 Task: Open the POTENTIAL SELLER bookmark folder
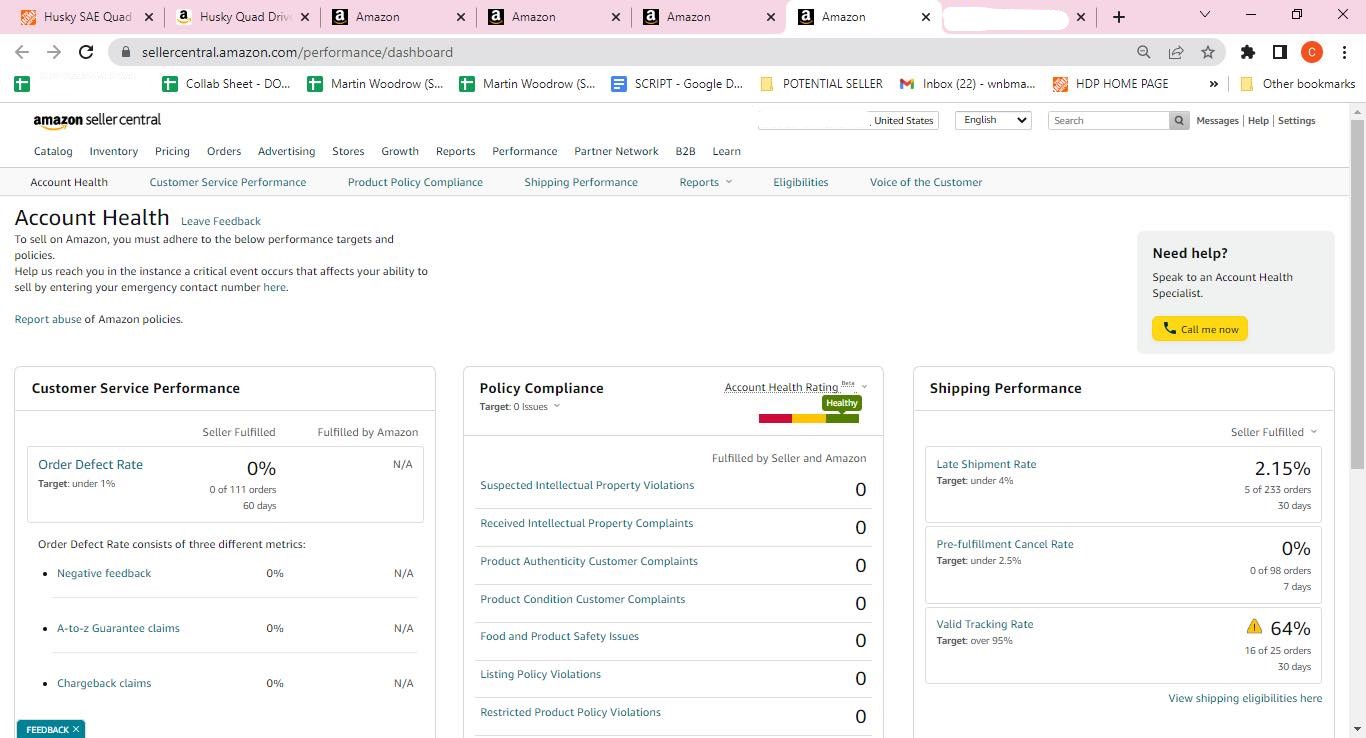tap(821, 84)
